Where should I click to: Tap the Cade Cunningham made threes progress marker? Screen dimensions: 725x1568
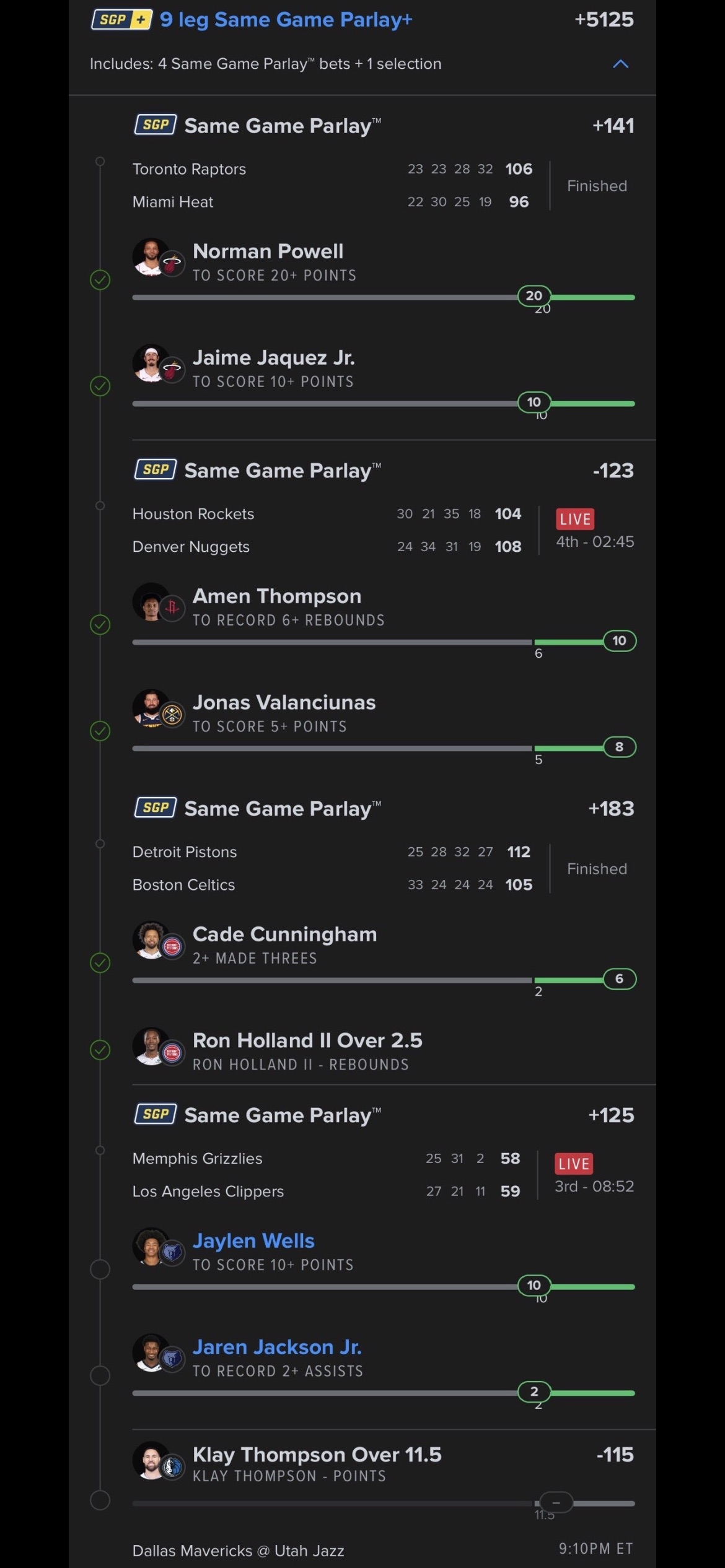pos(619,978)
